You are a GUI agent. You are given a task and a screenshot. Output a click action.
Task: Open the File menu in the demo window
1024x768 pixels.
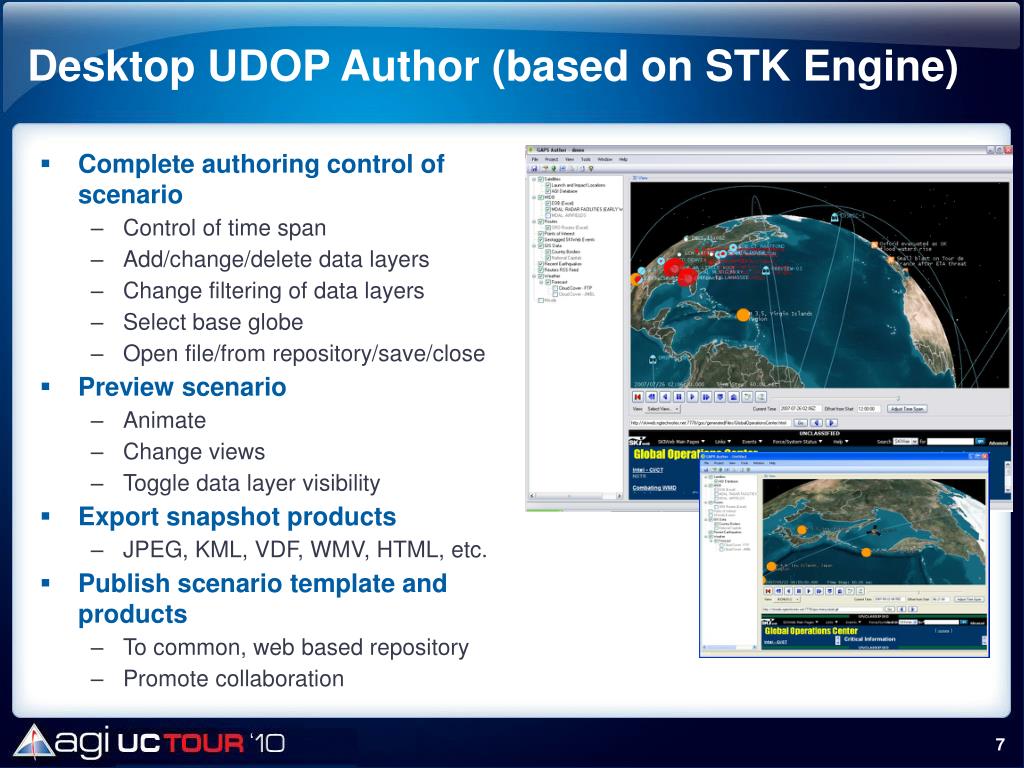[535, 159]
